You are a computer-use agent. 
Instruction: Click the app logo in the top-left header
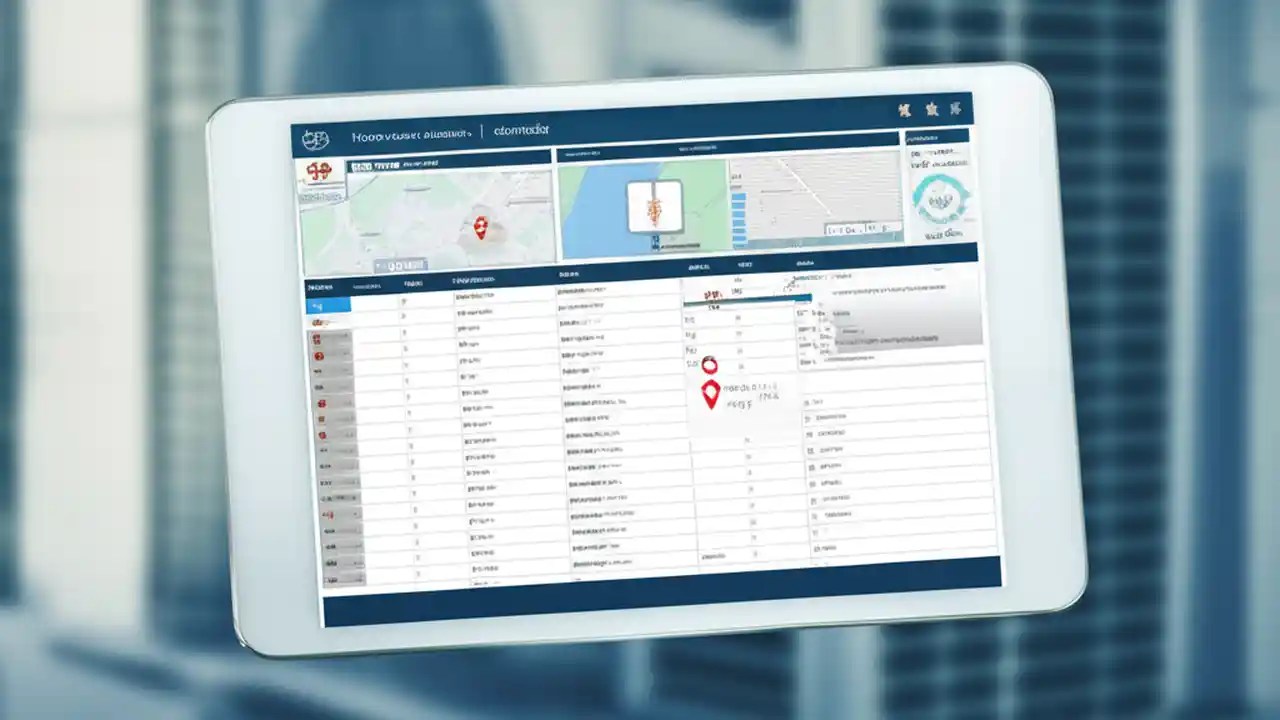315,135
